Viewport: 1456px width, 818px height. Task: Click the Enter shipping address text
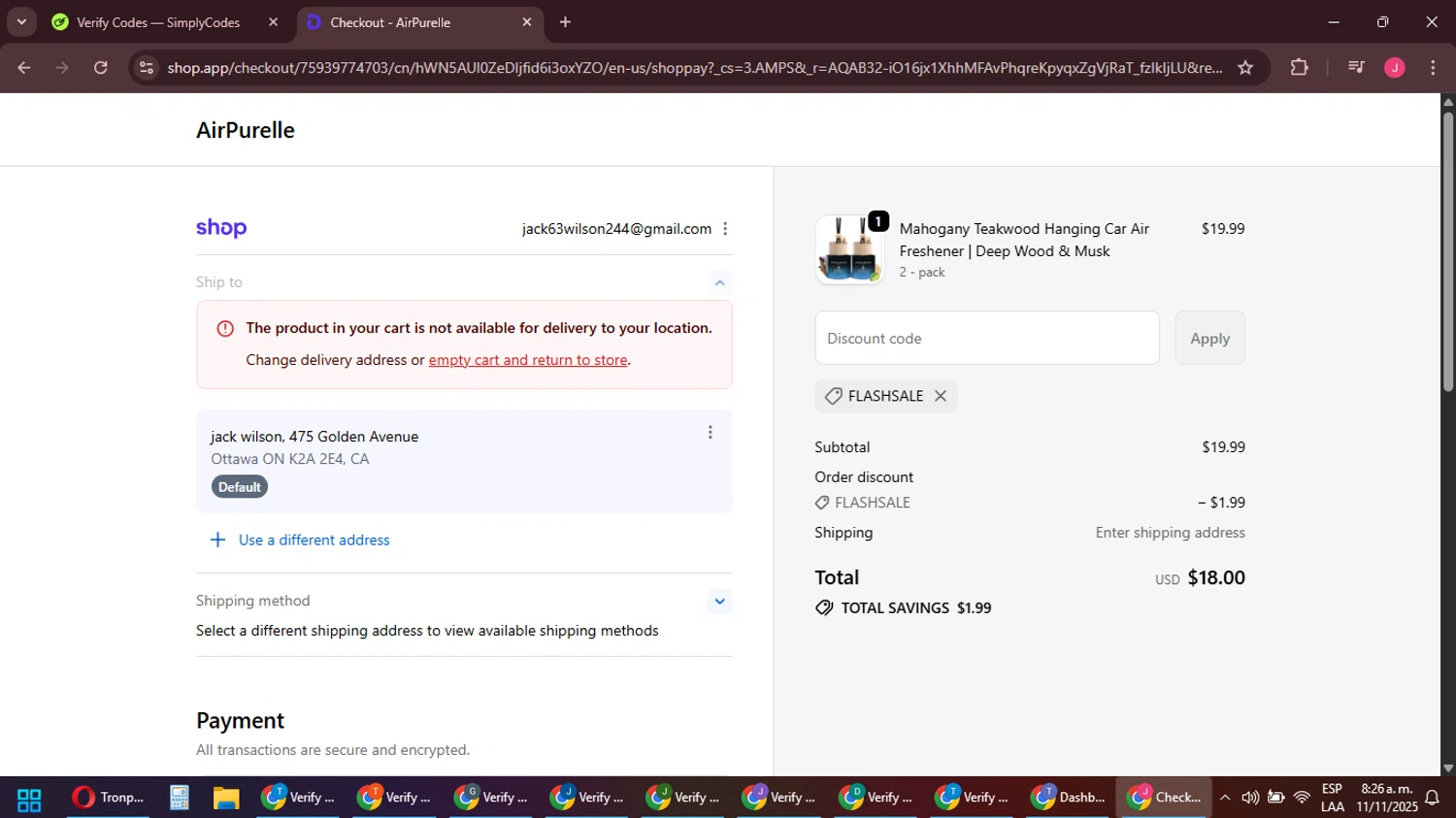click(x=1170, y=533)
